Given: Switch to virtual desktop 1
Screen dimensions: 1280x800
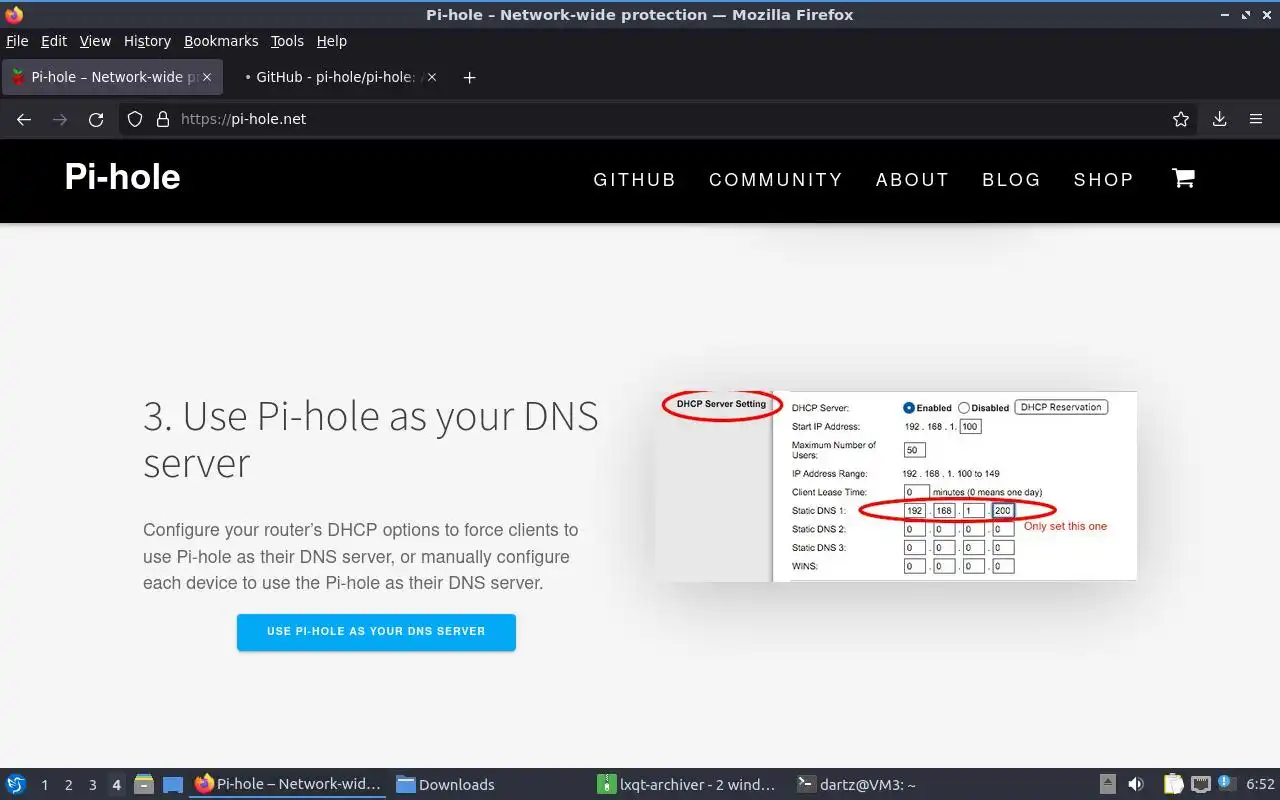Looking at the screenshot, I should click(44, 784).
